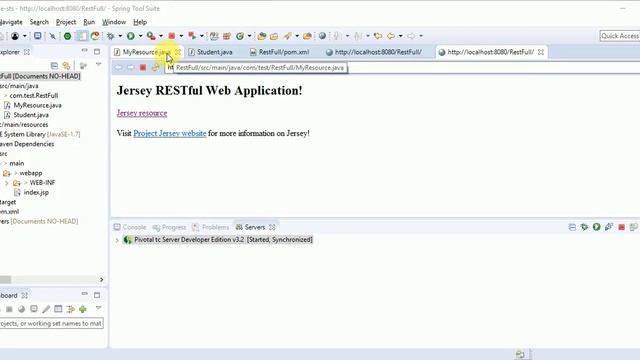The image size is (640, 360).
Task: Click the browser Forward arrow button
Action: [130, 67]
